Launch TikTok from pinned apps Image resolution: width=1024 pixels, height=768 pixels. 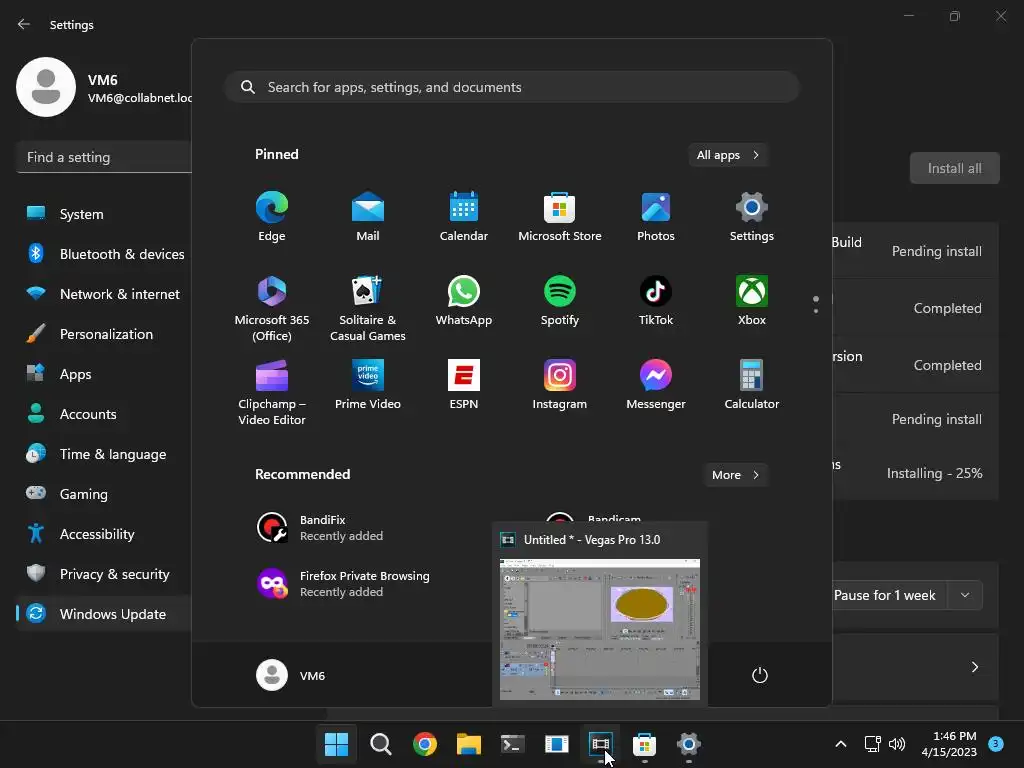(656, 301)
